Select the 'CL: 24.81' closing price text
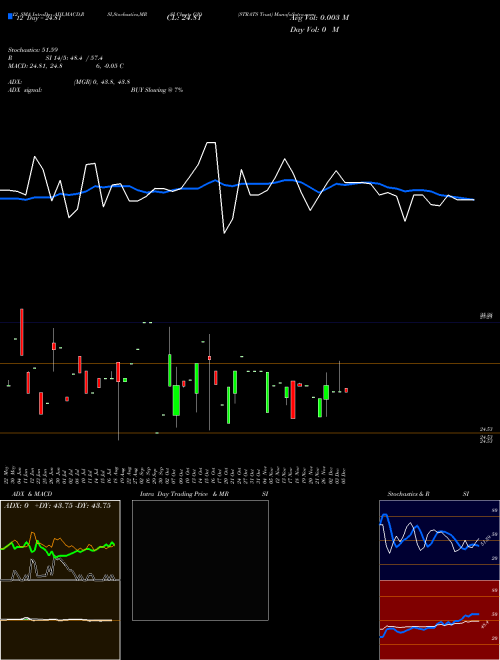 pos(184,18)
